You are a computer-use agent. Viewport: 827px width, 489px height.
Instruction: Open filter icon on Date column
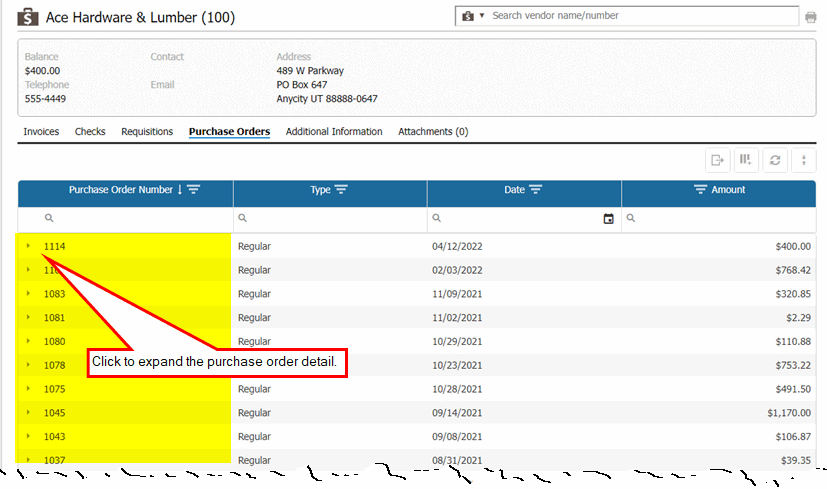pos(536,189)
